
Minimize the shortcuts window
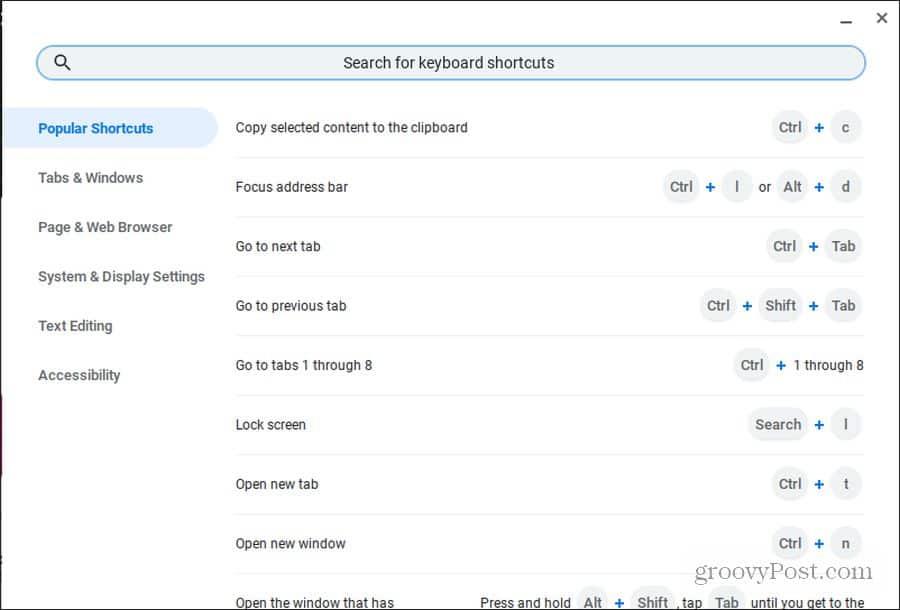(x=845, y=22)
